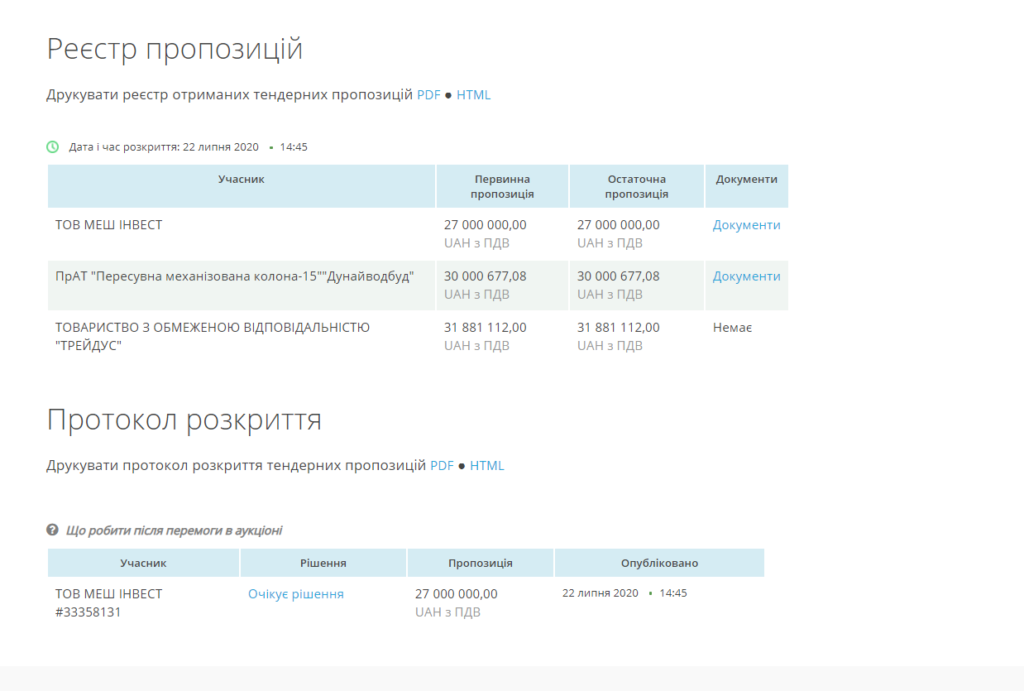Click primary offer 27 000 000,00 of МЕШ ІНВЕСТ

485,225
